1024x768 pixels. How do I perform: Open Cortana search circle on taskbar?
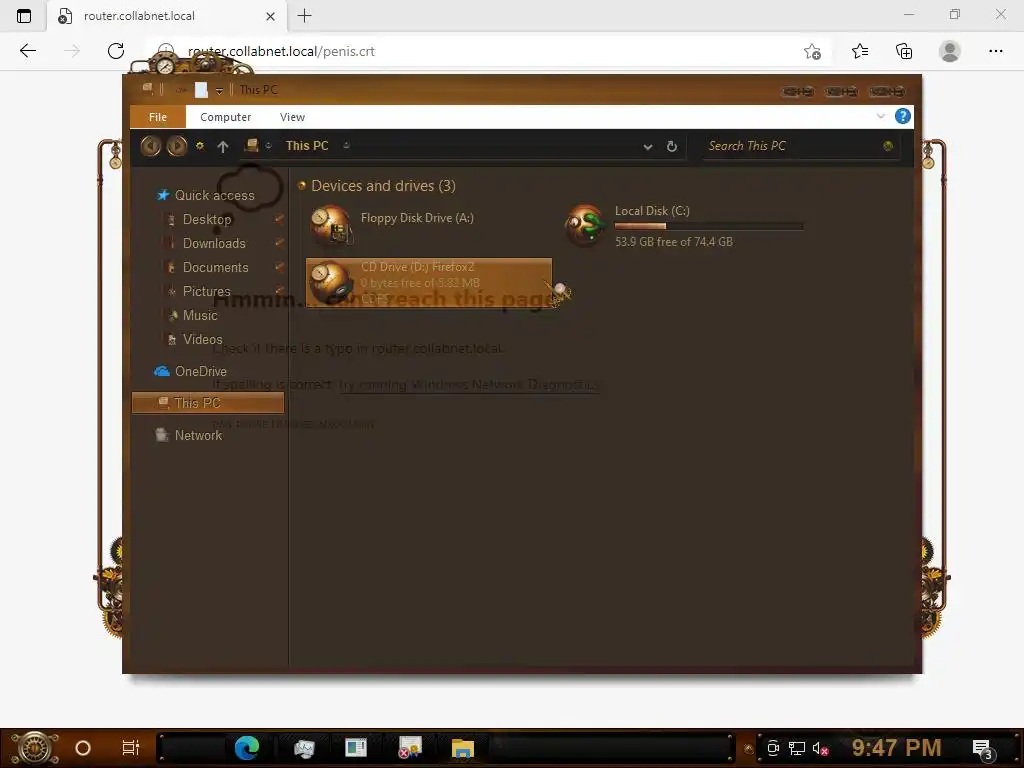83,748
